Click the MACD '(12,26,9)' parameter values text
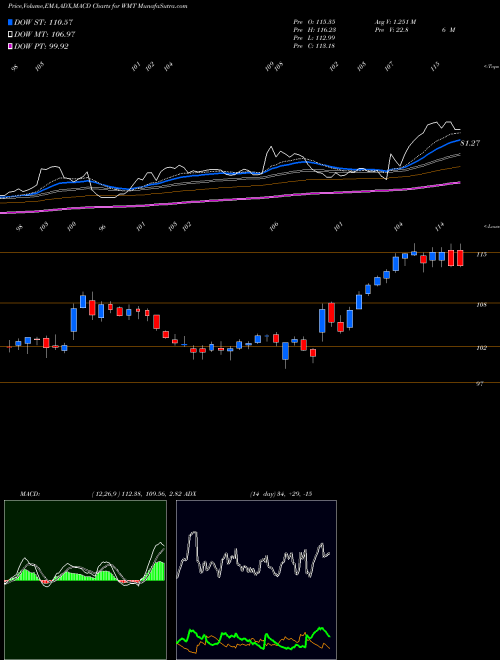The height and width of the screenshot is (660, 500). coord(136,494)
